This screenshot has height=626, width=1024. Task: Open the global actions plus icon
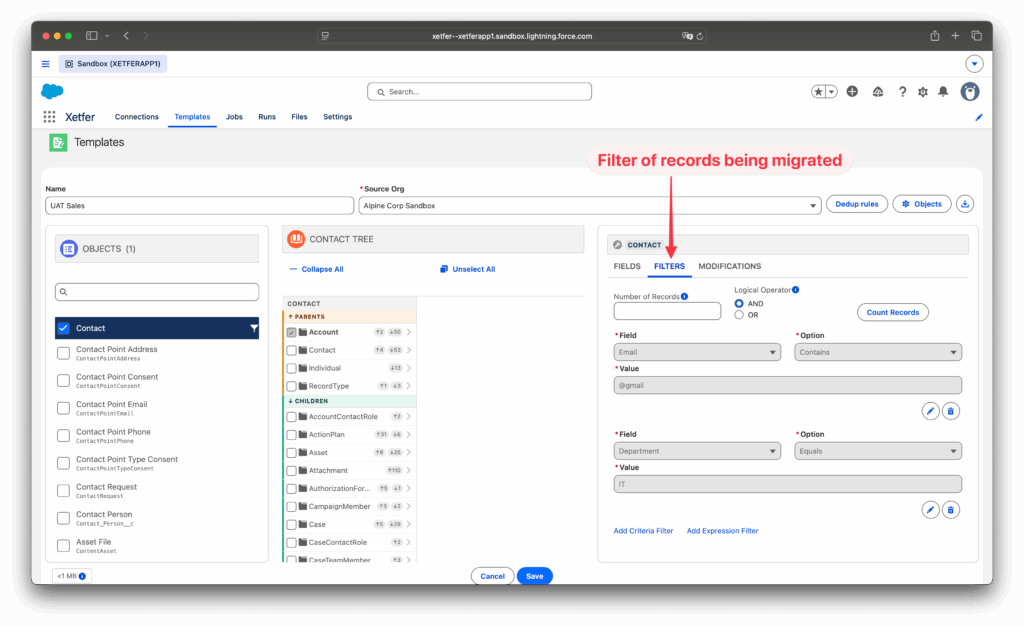click(852, 92)
